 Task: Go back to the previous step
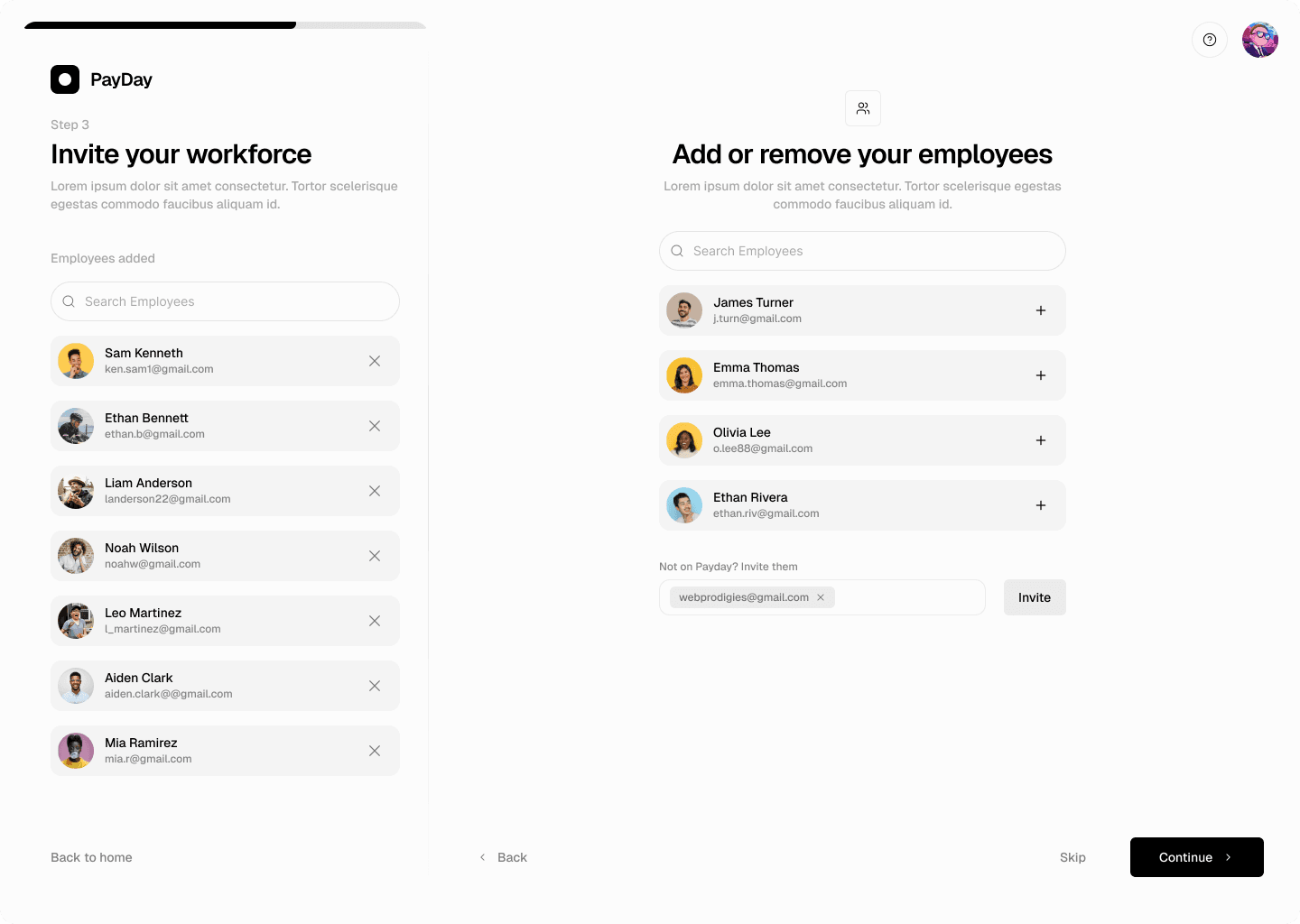point(504,857)
